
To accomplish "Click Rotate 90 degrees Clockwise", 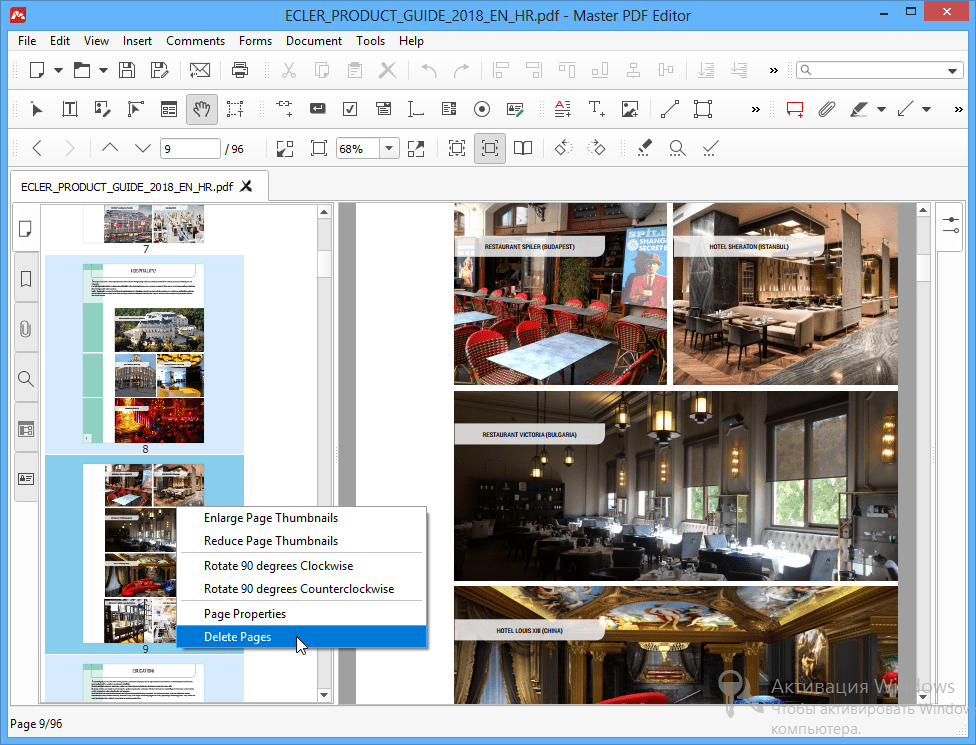I will point(278,566).
